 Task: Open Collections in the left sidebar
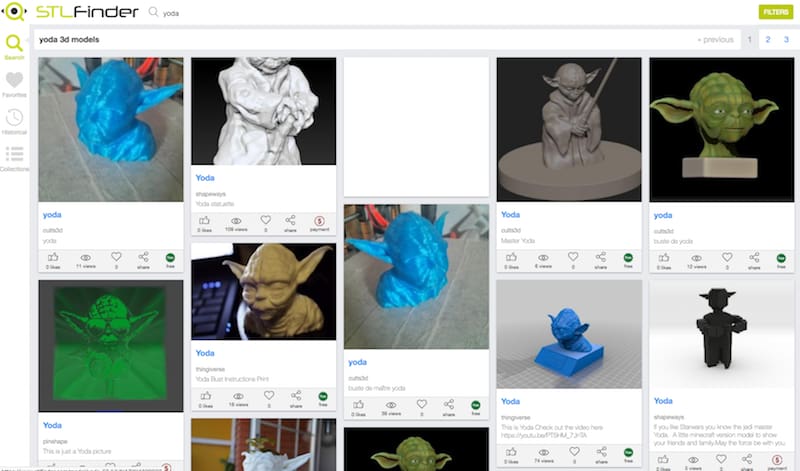pos(14,159)
